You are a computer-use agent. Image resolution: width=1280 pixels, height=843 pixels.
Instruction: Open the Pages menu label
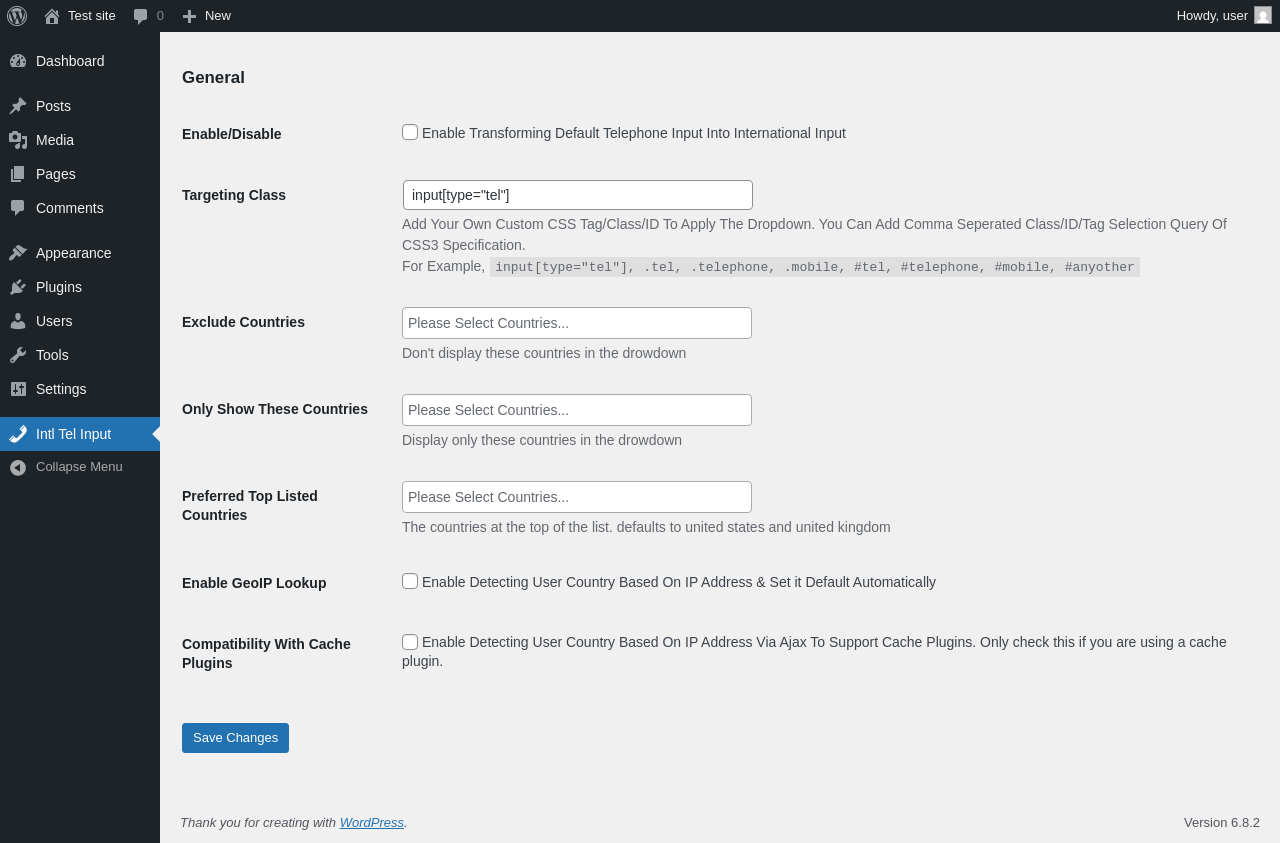coord(56,174)
